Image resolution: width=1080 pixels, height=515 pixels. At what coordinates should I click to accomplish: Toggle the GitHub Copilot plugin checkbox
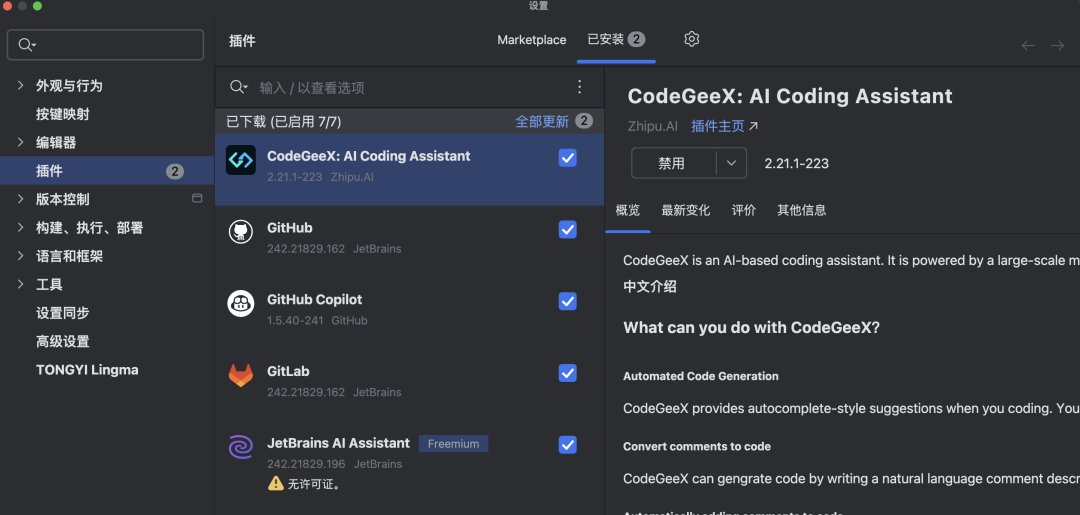point(568,301)
